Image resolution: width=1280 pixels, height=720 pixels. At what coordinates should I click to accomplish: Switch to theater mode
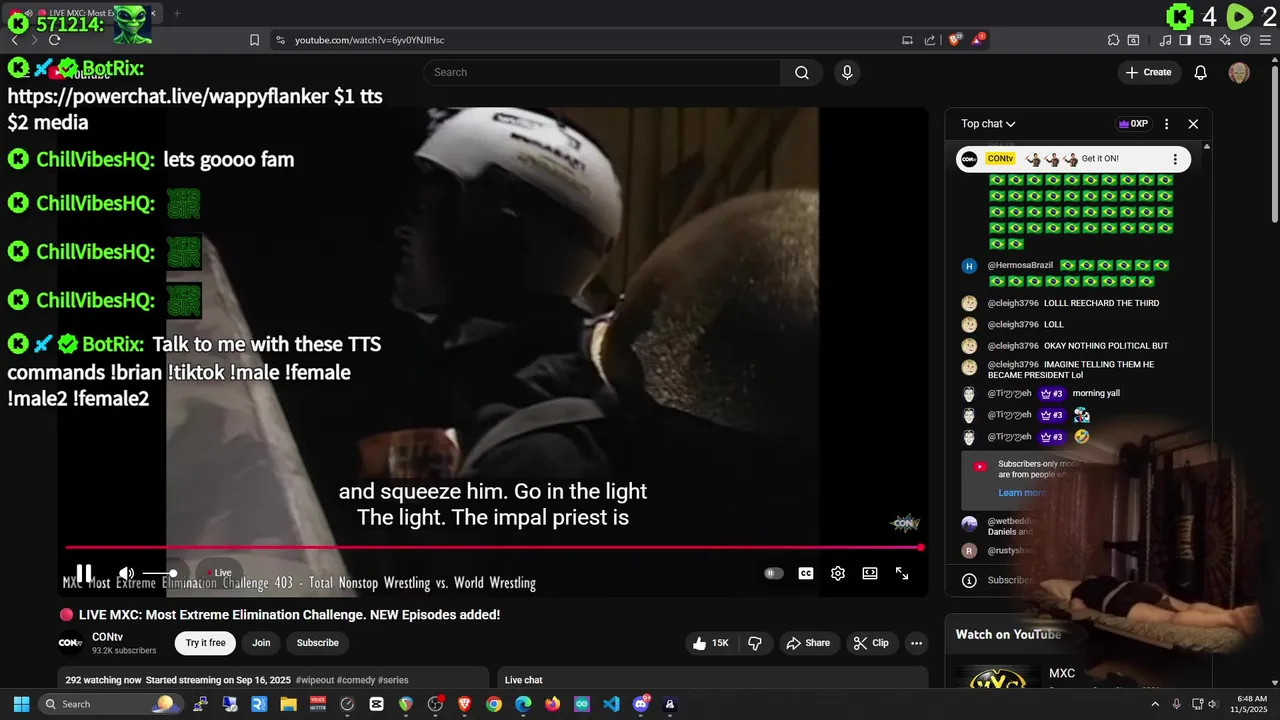pos(870,573)
